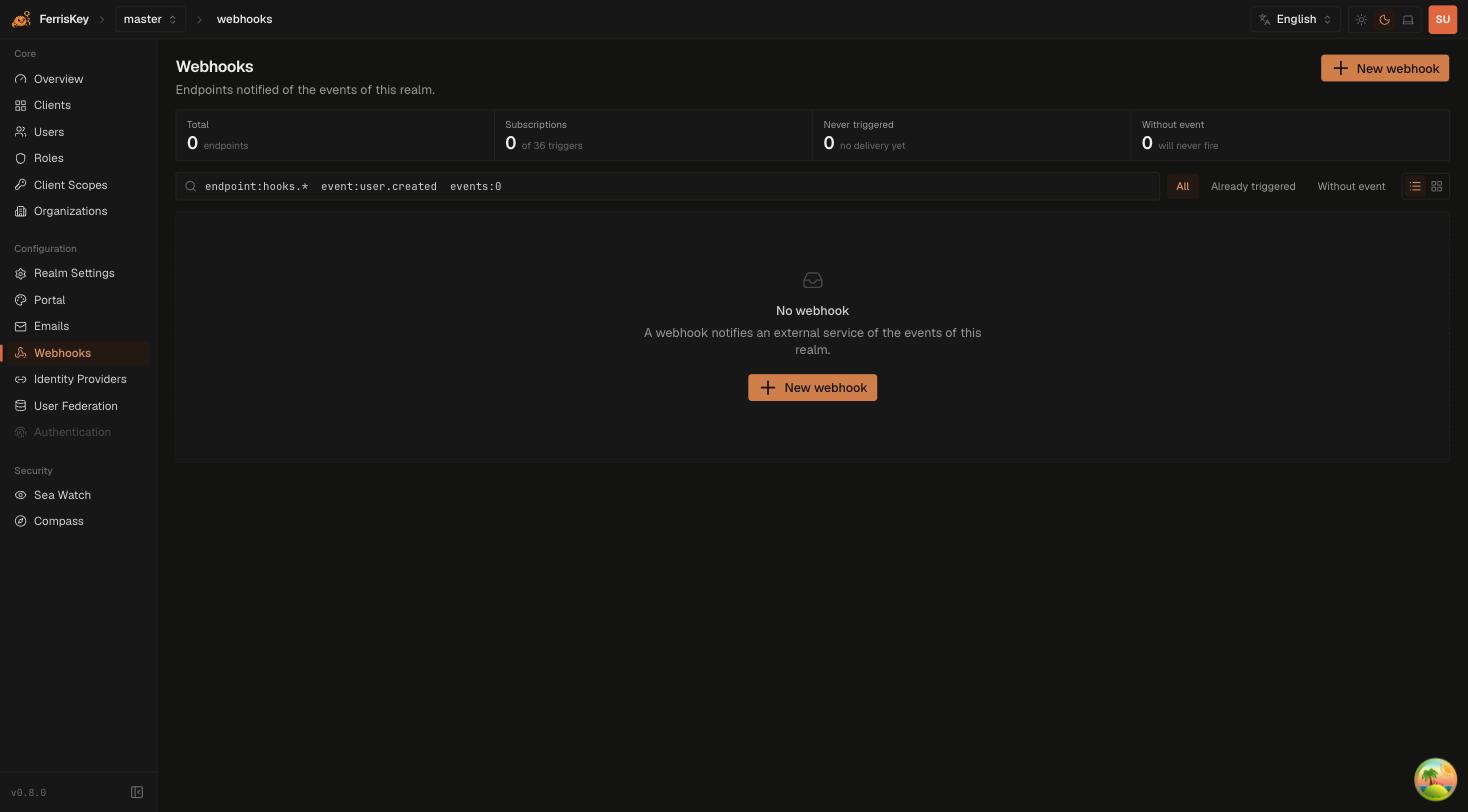Click the Never triggered stat card
1468x812 pixels.
pos(971,135)
